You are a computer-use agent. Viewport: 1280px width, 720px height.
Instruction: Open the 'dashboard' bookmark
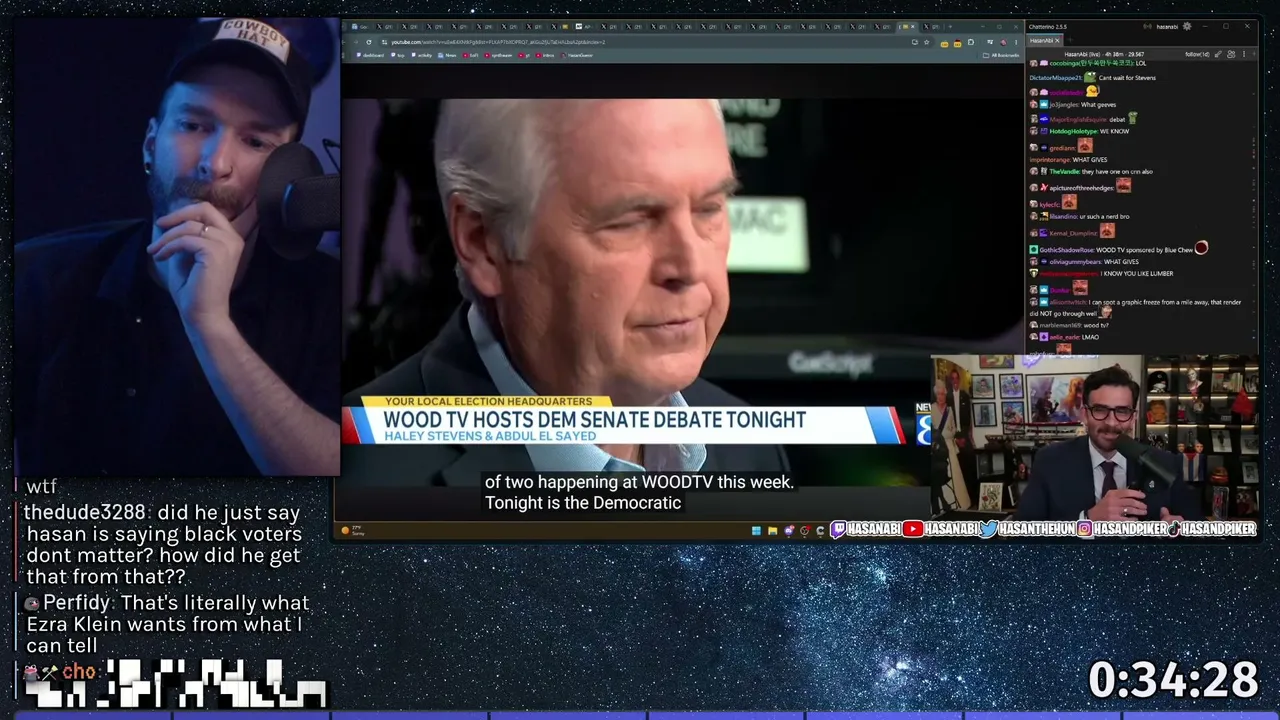(371, 55)
